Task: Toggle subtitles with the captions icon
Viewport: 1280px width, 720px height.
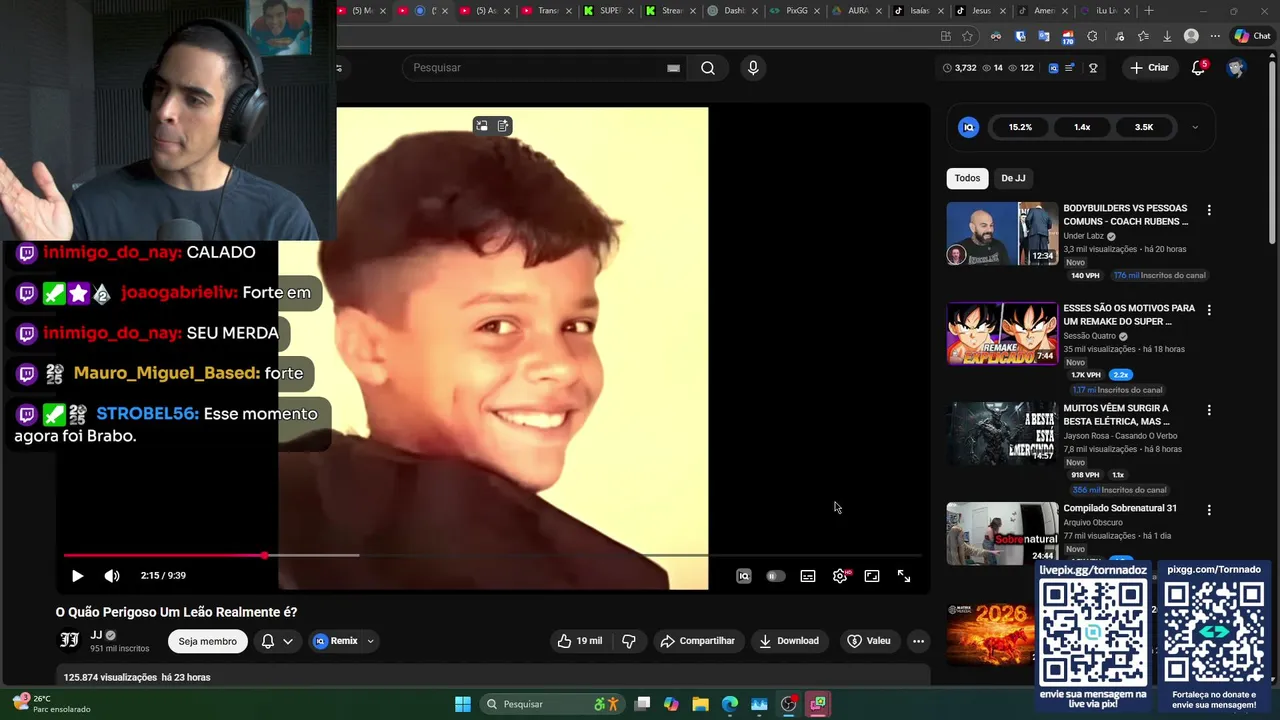Action: pos(808,576)
